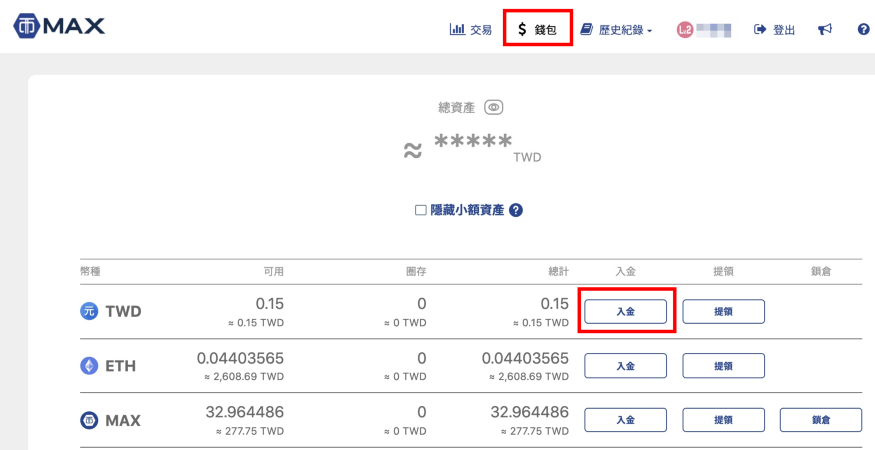Click the 總資產 label
Image resolution: width=875 pixels, height=450 pixels.
[x=456, y=108]
